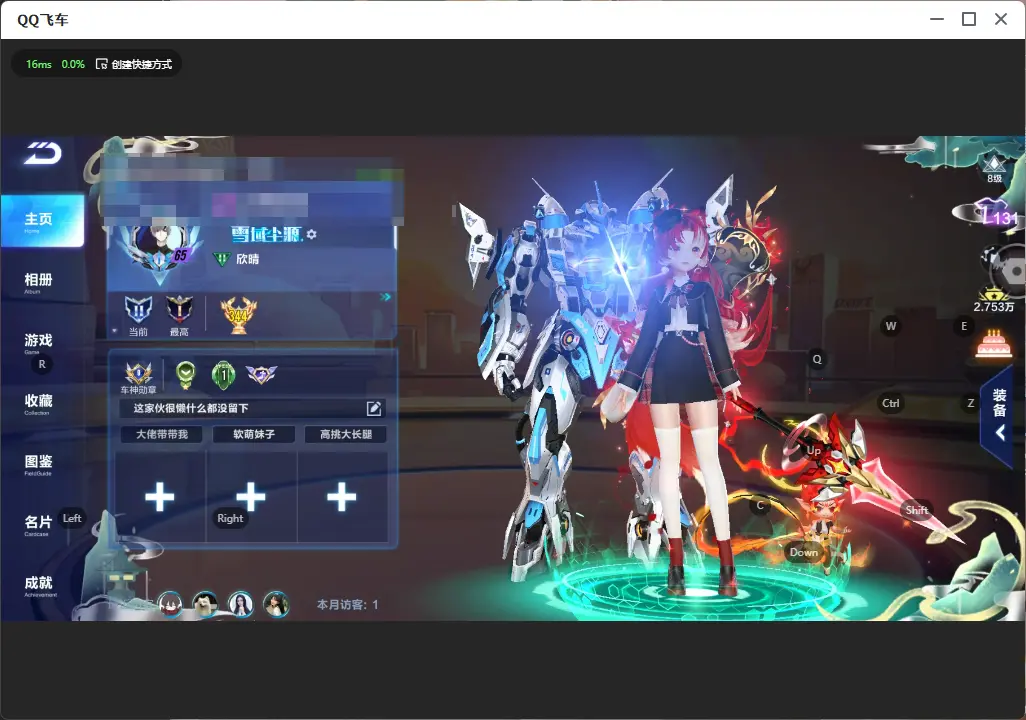Add an item in the last plus slot
Image resolution: width=1026 pixels, height=720 pixels.
pos(342,497)
